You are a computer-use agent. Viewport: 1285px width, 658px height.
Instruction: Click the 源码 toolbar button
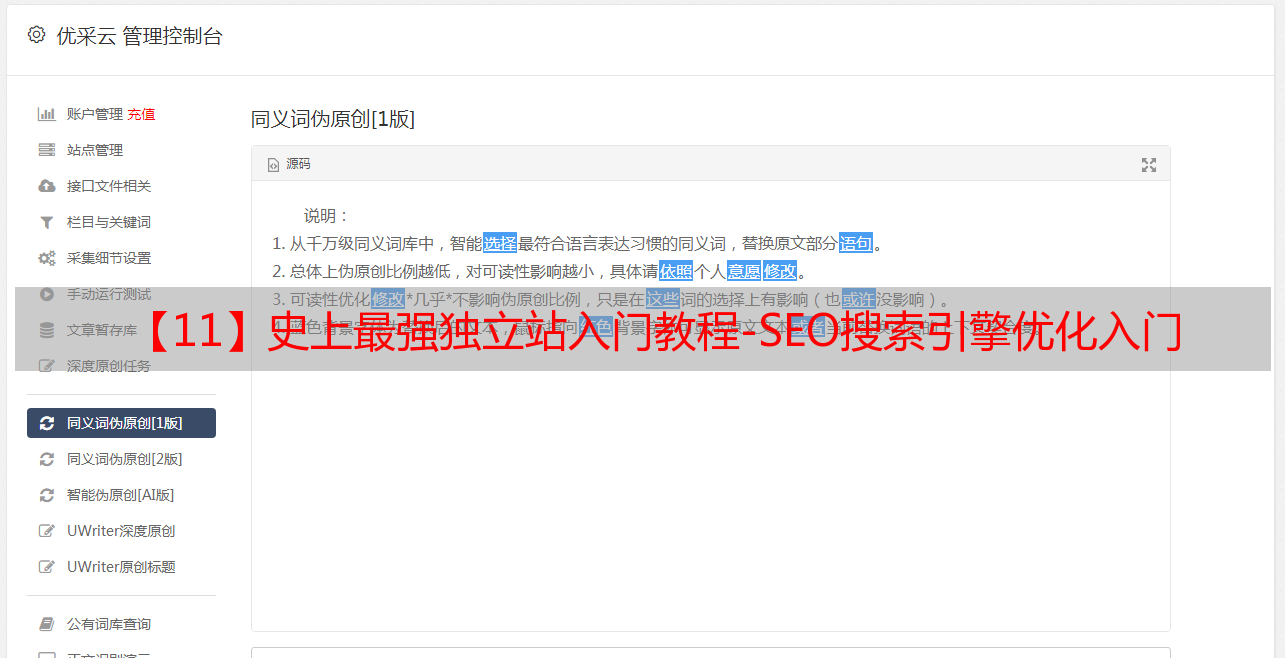289,164
